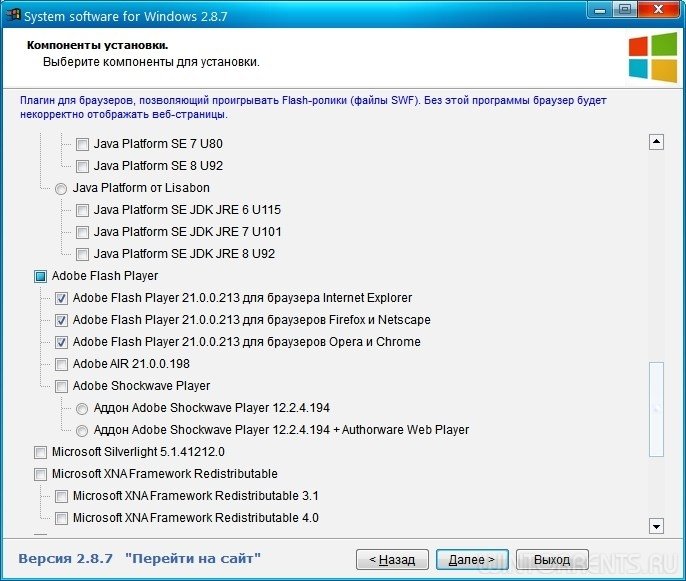Check Java Platform SE 8 U92
Viewport: 686px width, 581px height.
point(82,166)
